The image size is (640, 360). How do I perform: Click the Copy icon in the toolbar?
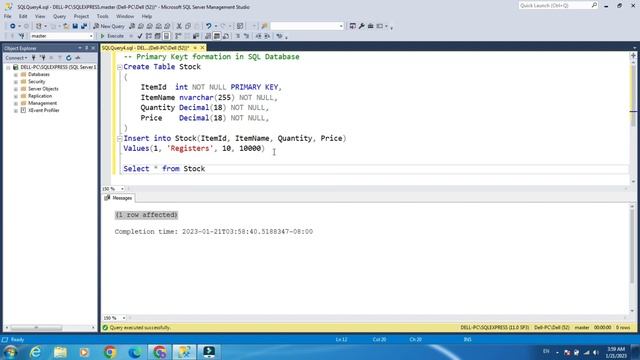tap(188, 26)
